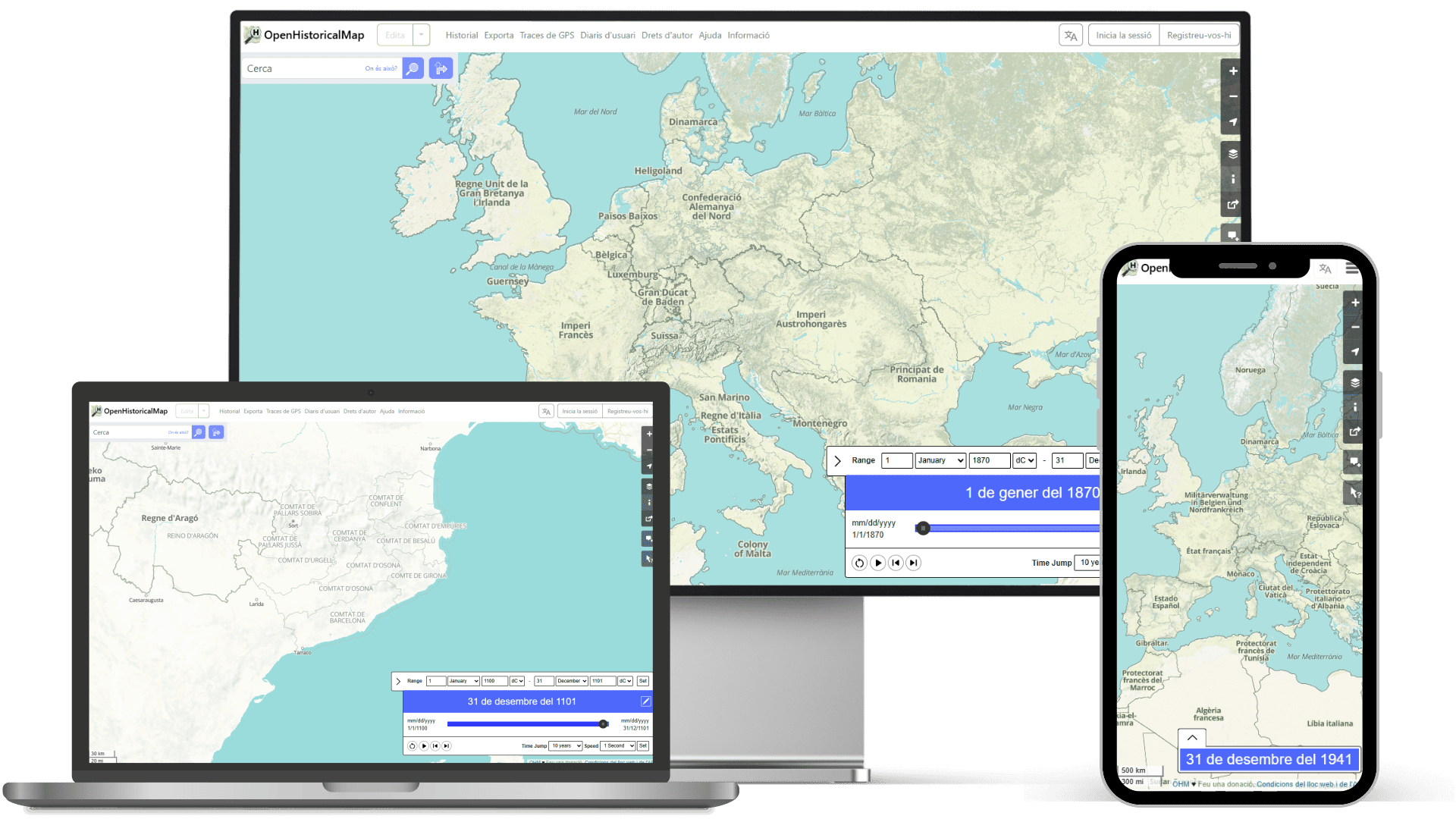Click the language switcher icon
The image size is (1456, 819).
point(1070,34)
